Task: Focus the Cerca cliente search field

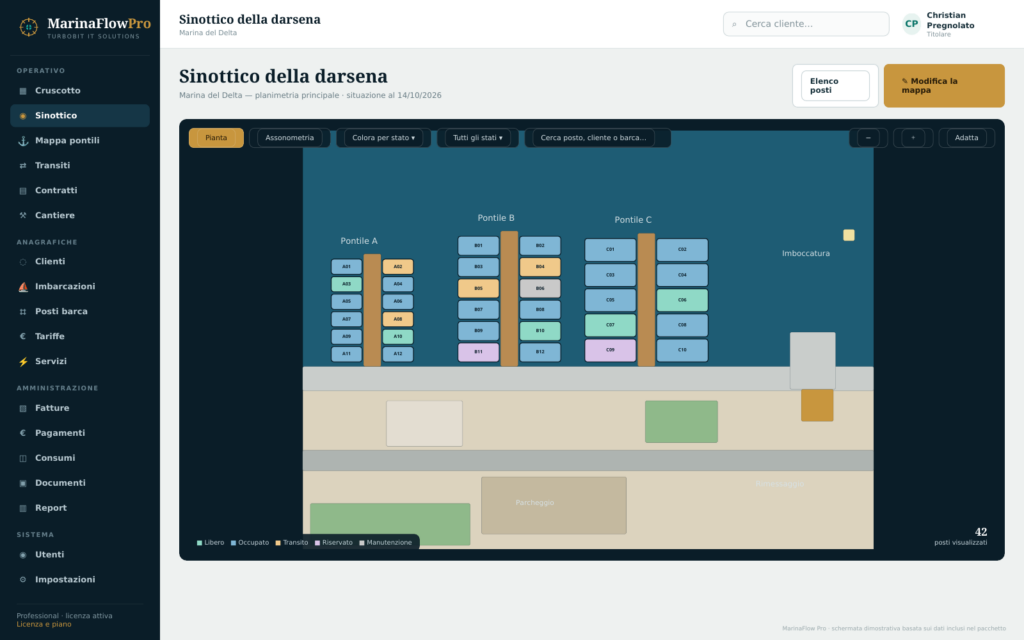Action: click(806, 24)
